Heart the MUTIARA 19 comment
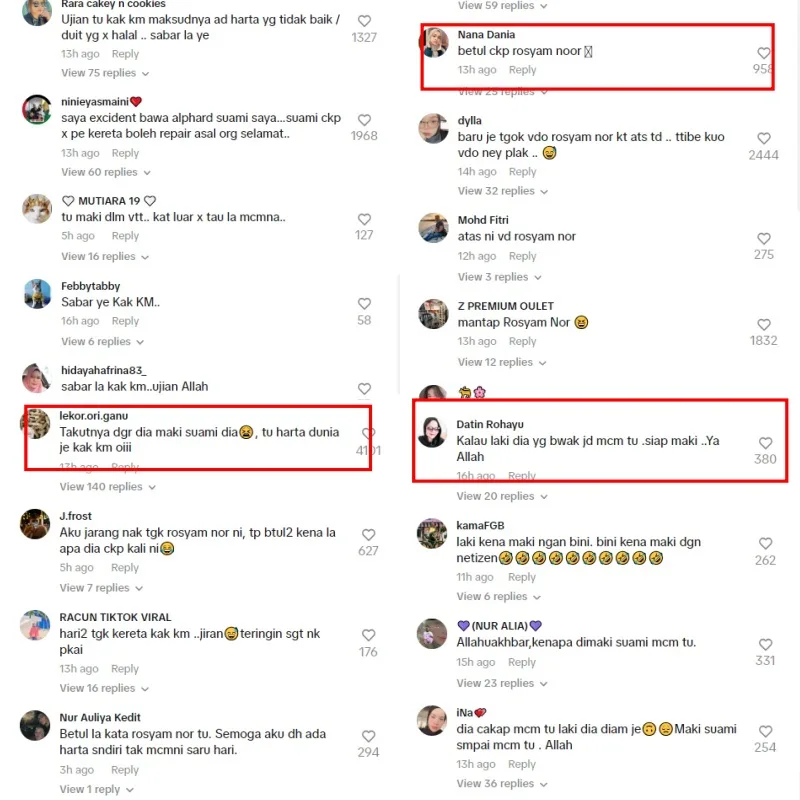 364,219
